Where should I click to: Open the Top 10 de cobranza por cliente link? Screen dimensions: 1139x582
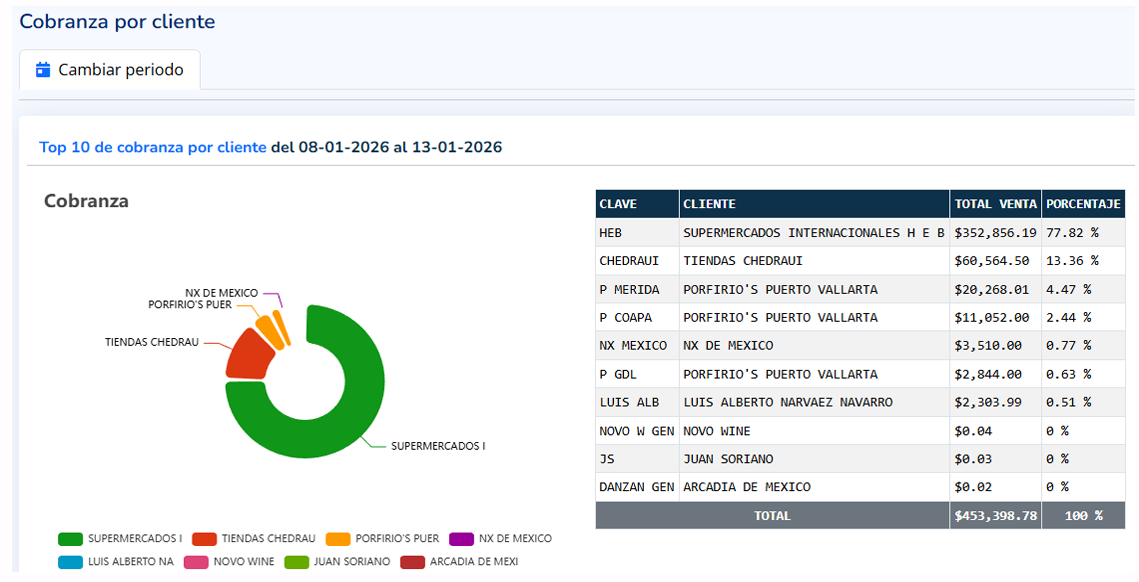point(152,147)
